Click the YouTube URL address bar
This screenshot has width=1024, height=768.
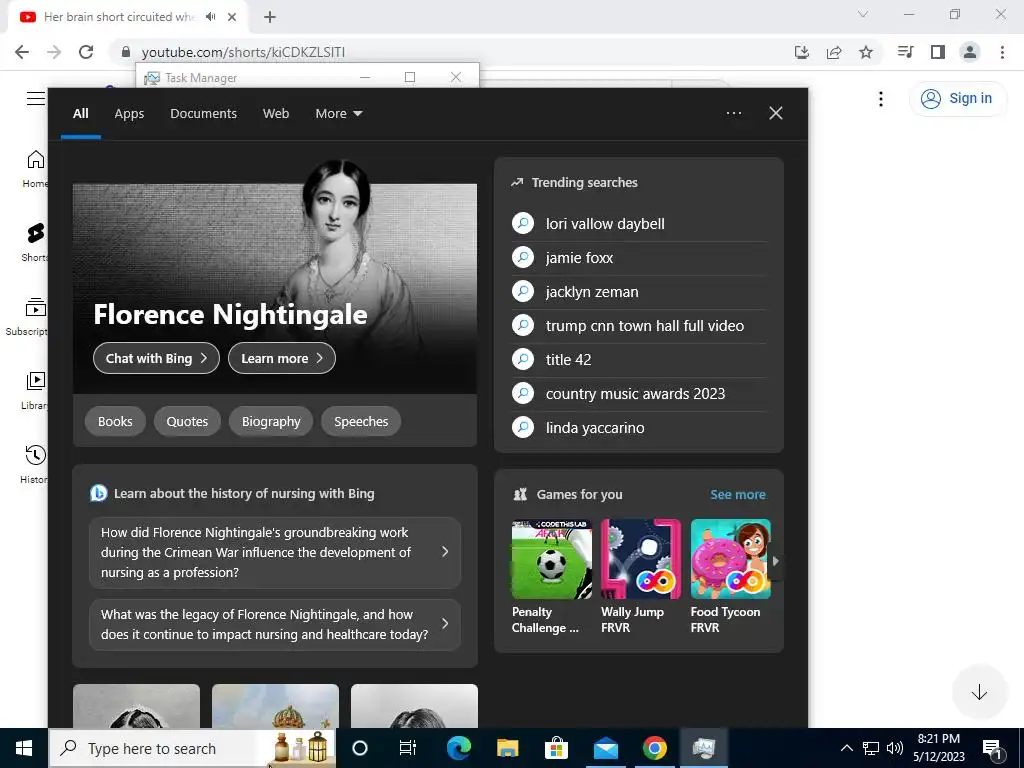[x=451, y=52]
